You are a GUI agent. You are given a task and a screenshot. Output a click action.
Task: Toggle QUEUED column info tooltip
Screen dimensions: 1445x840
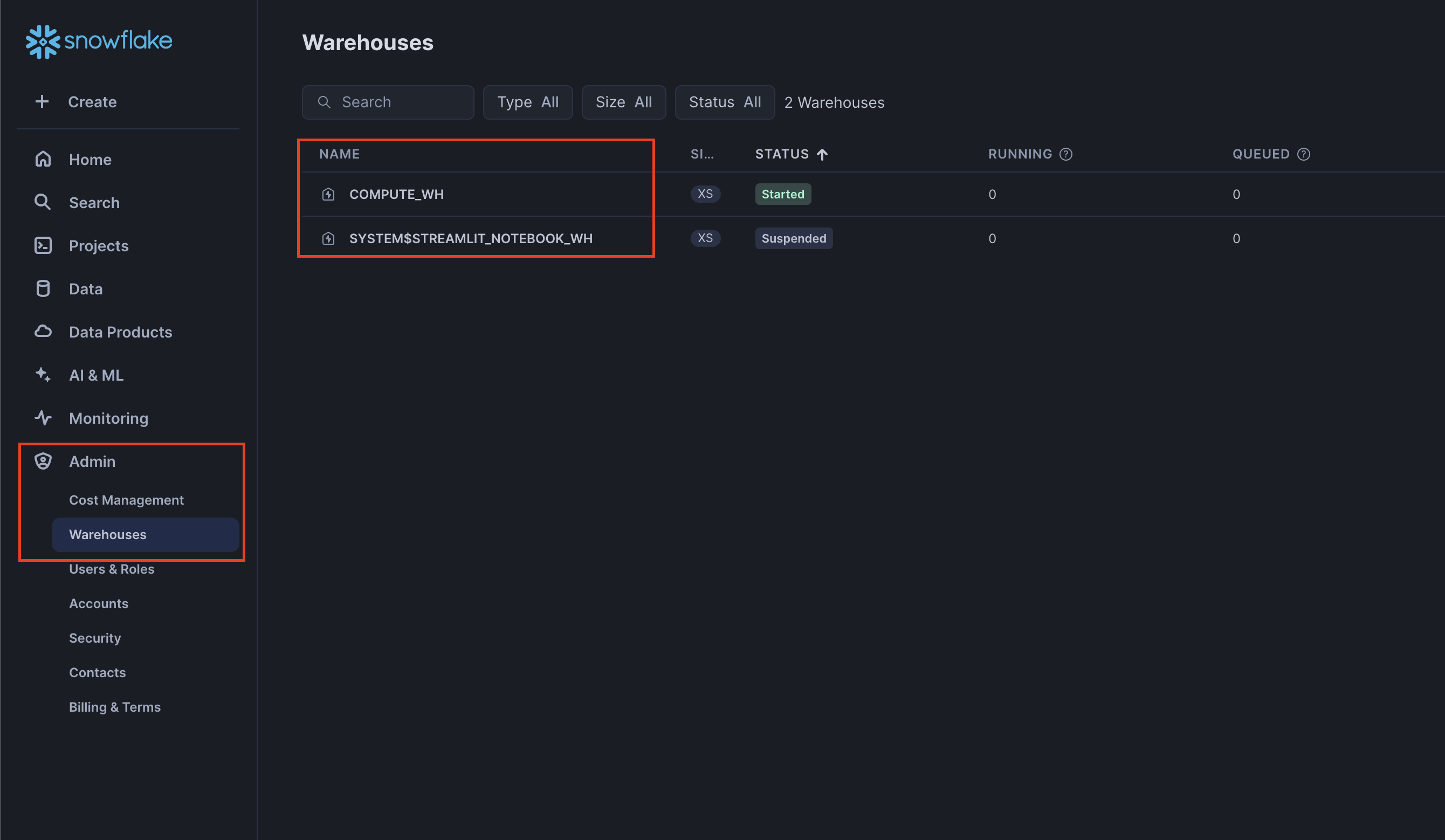tap(1302, 154)
